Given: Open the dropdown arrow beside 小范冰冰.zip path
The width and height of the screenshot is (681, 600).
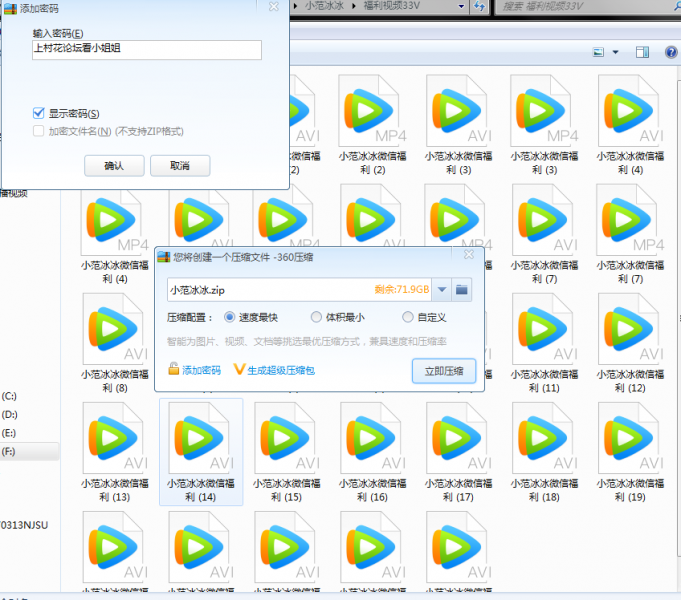Looking at the screenshot, I should click(442, 289).
